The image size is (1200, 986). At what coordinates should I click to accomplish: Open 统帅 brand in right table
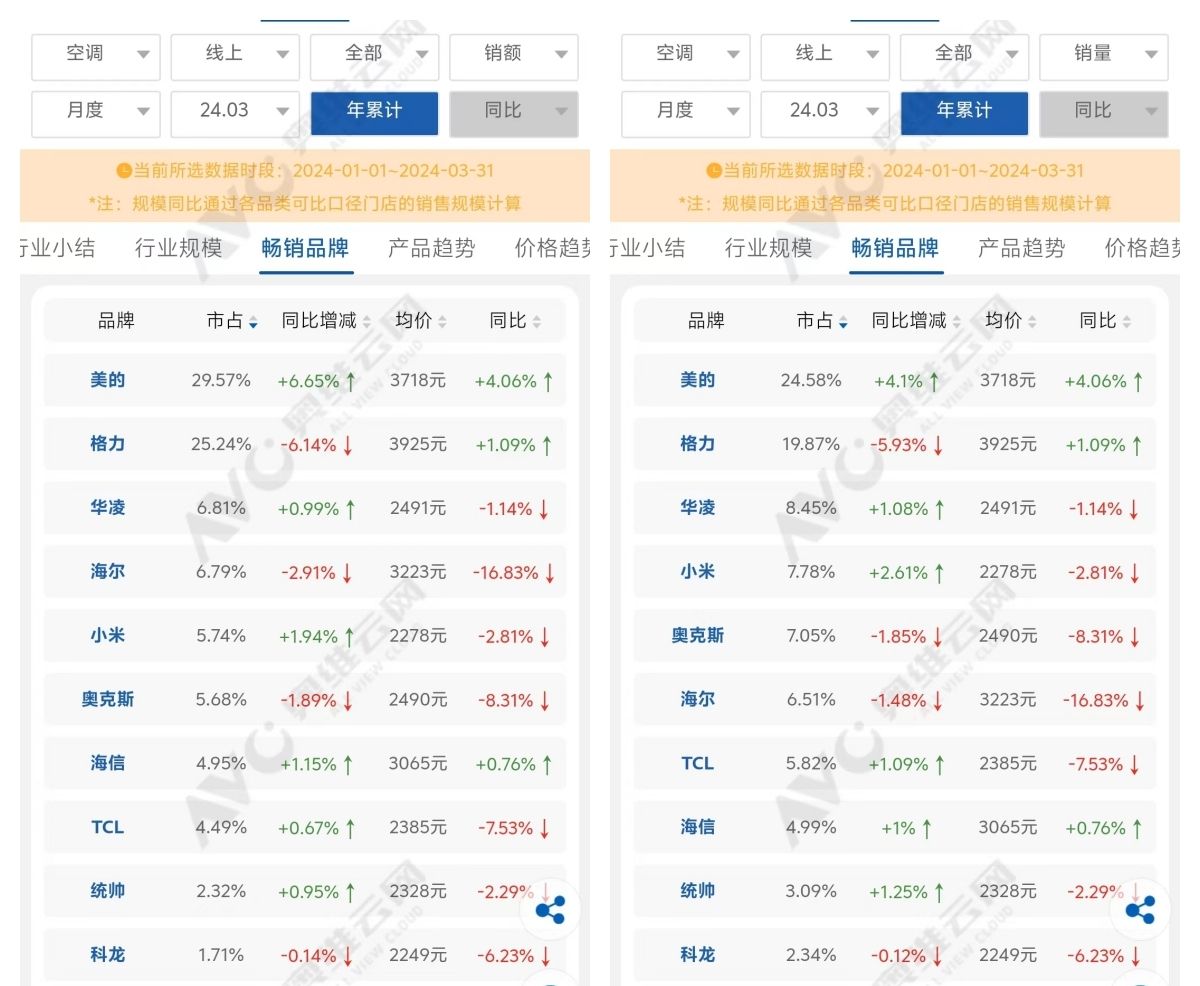tap(698, 891)
